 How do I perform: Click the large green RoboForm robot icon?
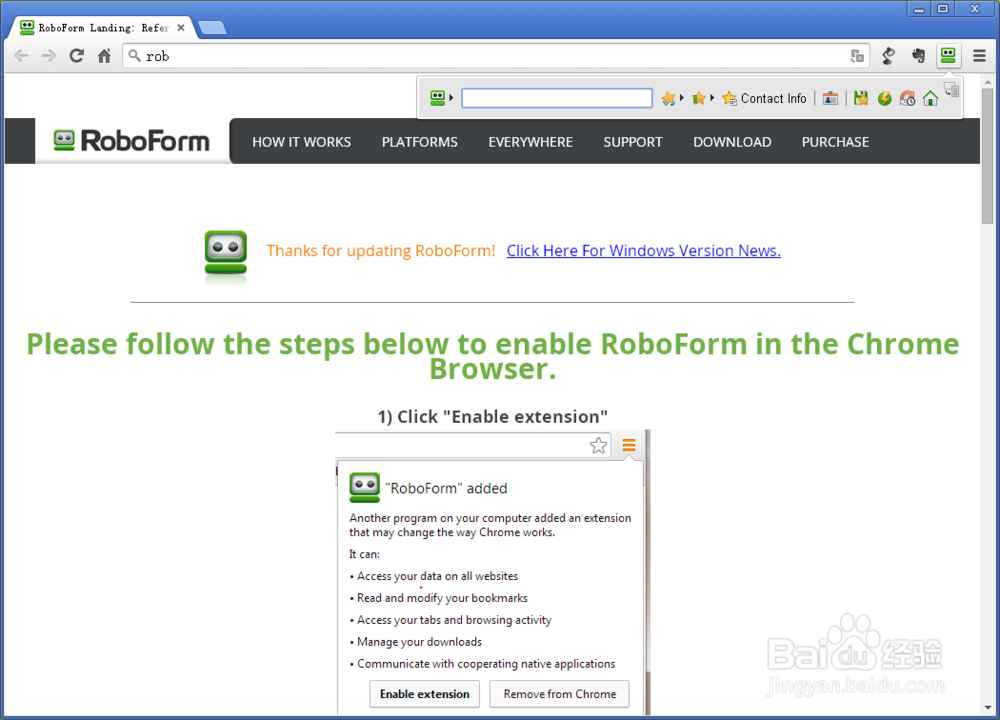(x=226, y=253)
